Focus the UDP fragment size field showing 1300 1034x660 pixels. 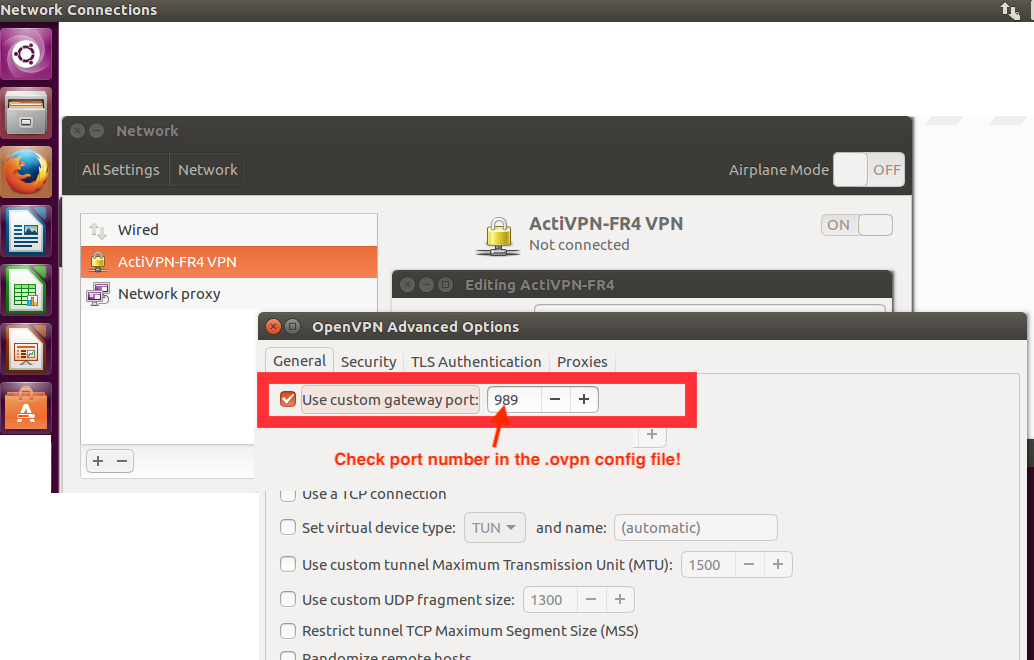click(x=550, y=599)
